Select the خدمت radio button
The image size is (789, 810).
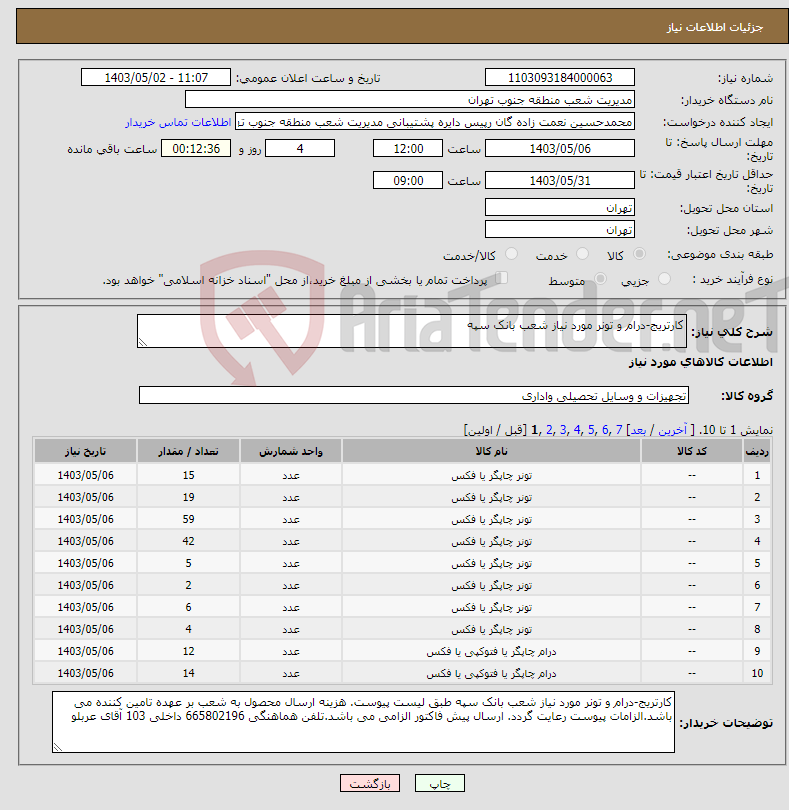pyautogui.click(x=582, y=254)
